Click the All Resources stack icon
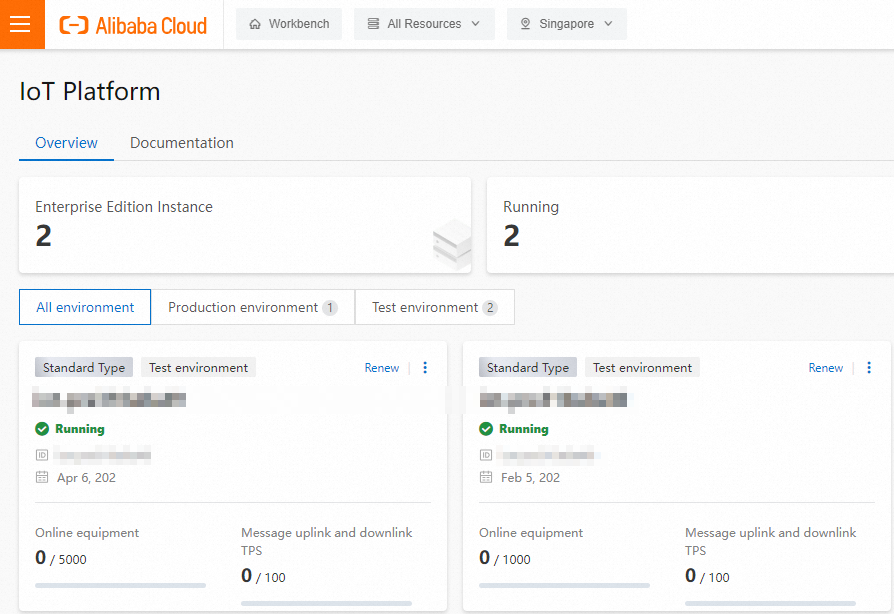 [373, 24]
